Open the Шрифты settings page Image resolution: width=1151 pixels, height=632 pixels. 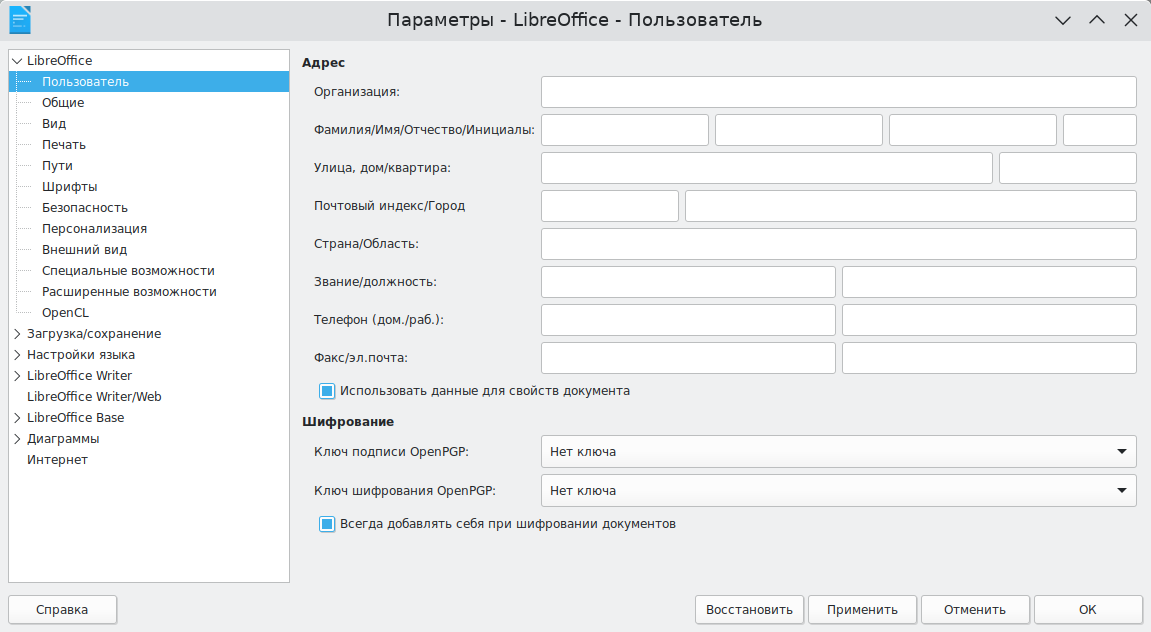(70, 187)
